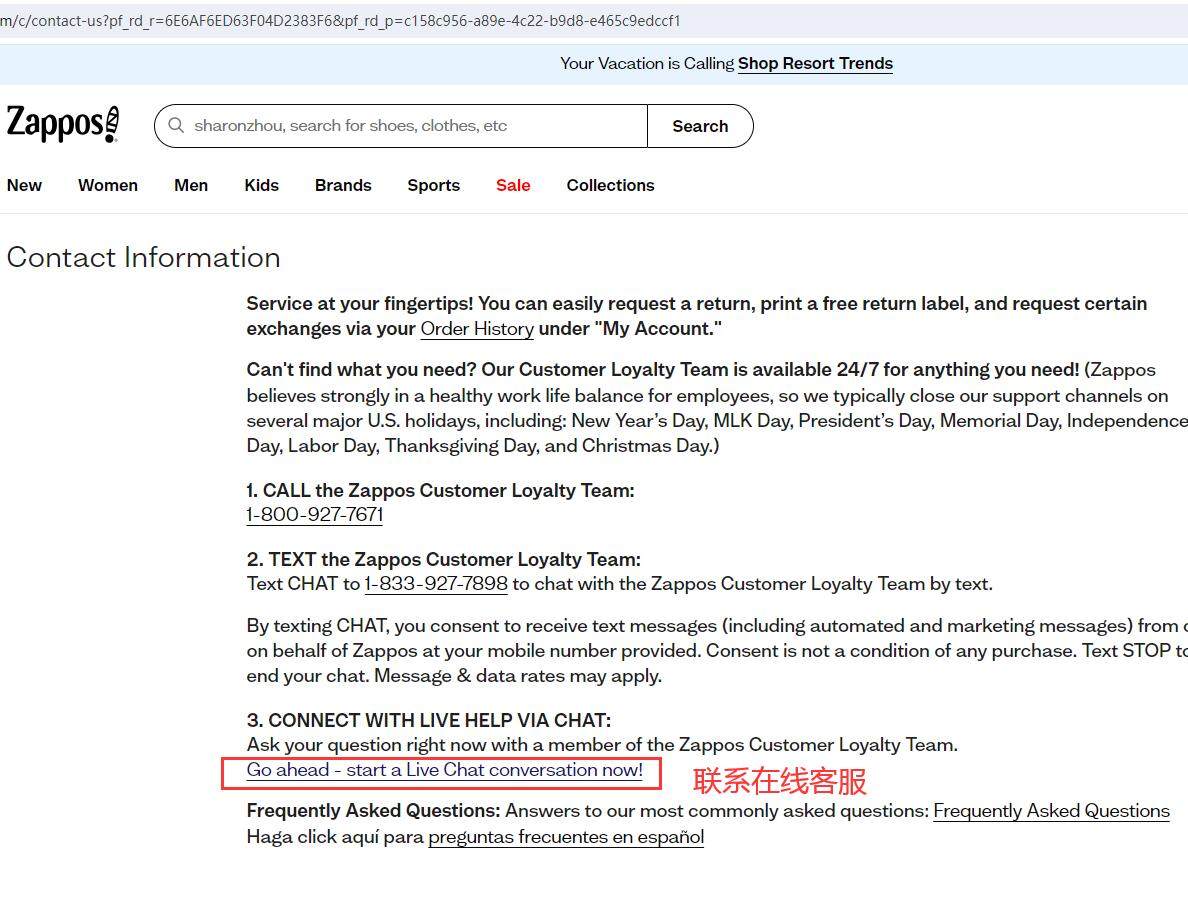Open the Brands menu

click(343, 186)
